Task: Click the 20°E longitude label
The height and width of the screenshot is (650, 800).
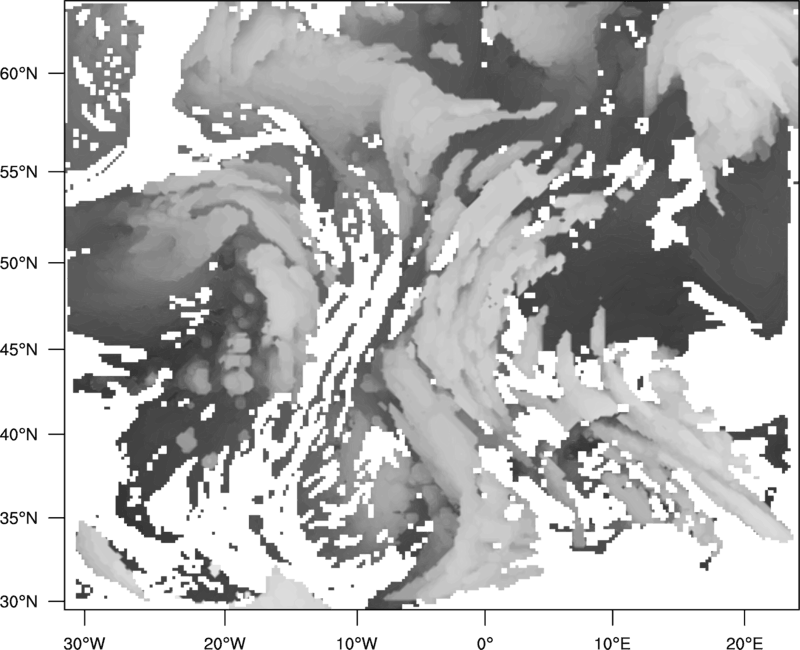Action: pos(744,643)
